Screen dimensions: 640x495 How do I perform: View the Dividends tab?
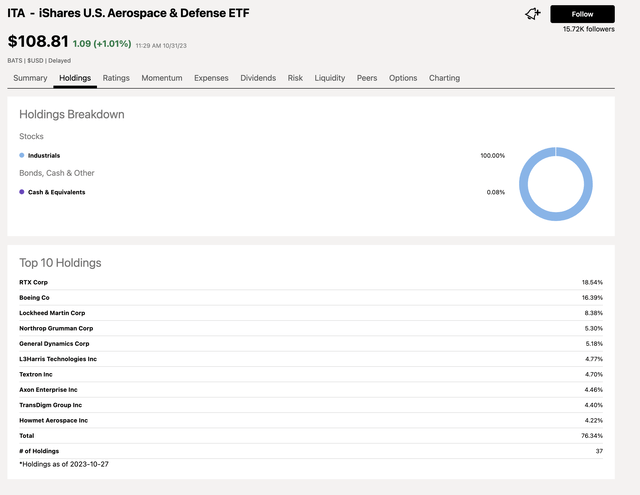(258, 78)
